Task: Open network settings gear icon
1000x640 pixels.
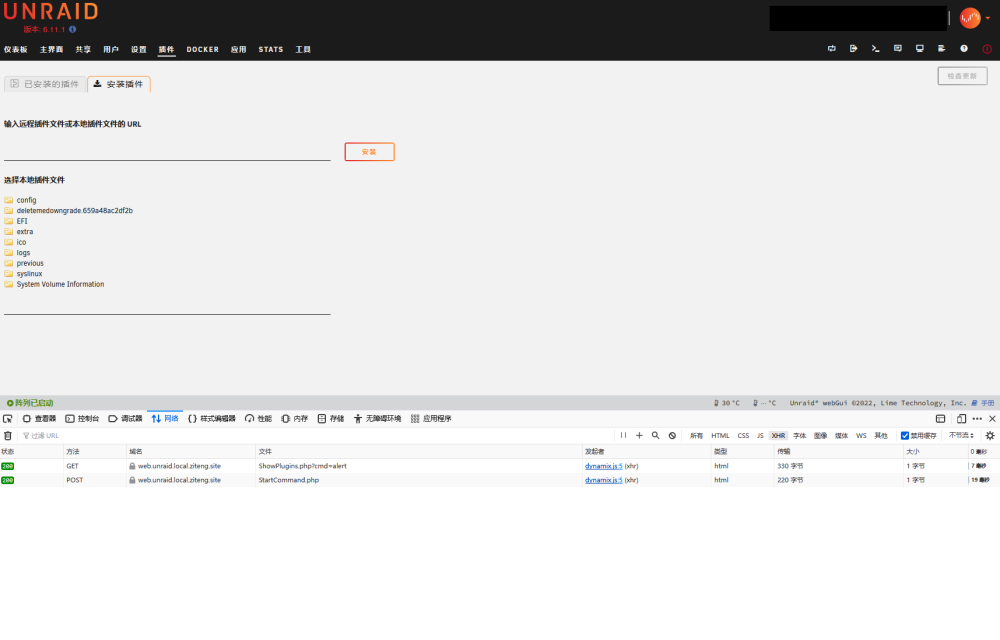Action: tap(990, 435)
